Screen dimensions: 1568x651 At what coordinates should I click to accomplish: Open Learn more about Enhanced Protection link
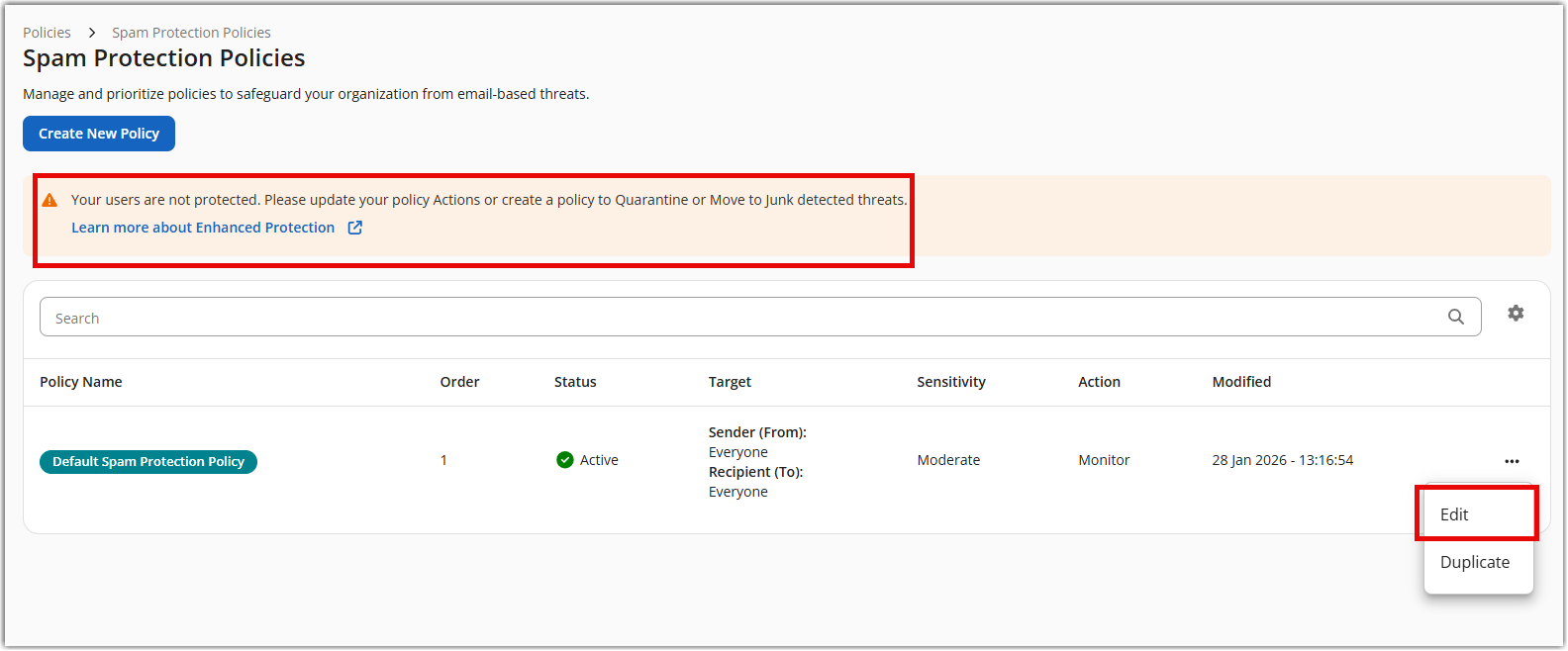point(203,228)
